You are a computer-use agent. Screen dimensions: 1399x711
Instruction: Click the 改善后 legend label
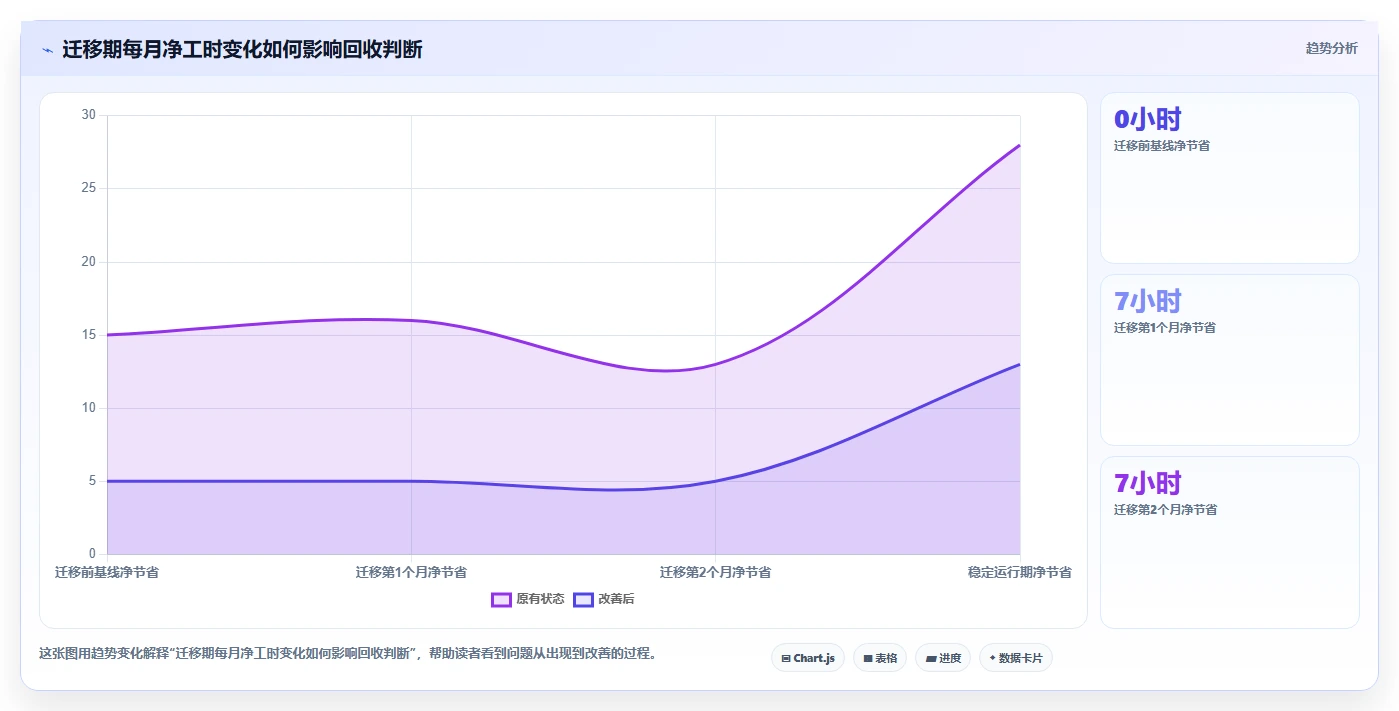616,599
